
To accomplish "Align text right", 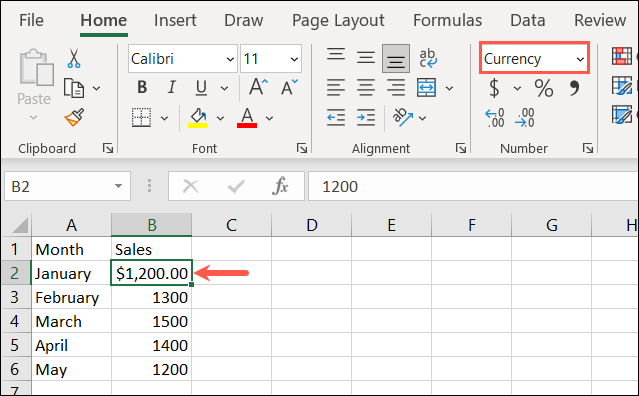I will [x=396, y=88].
